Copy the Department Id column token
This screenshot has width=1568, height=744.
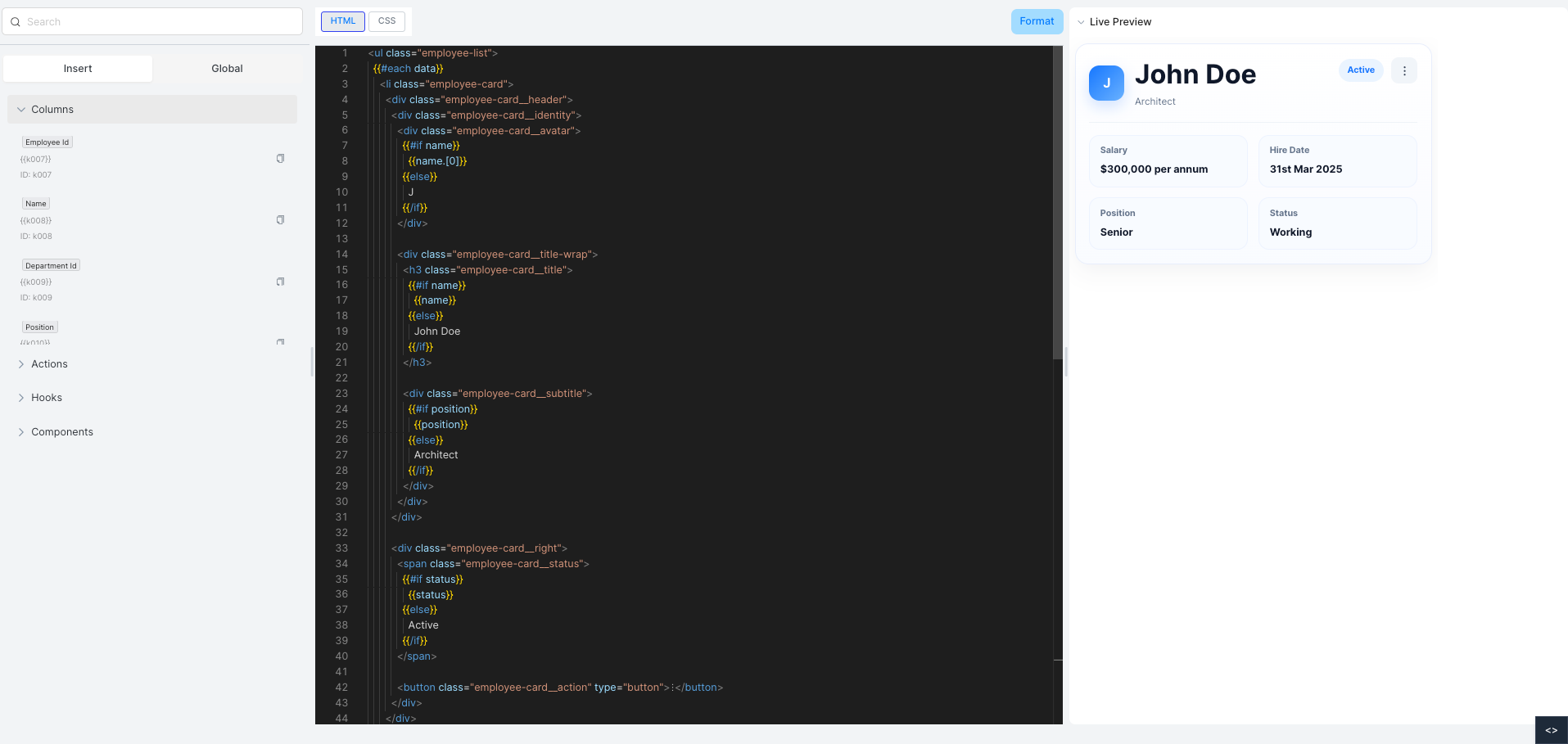pos(280,281)
